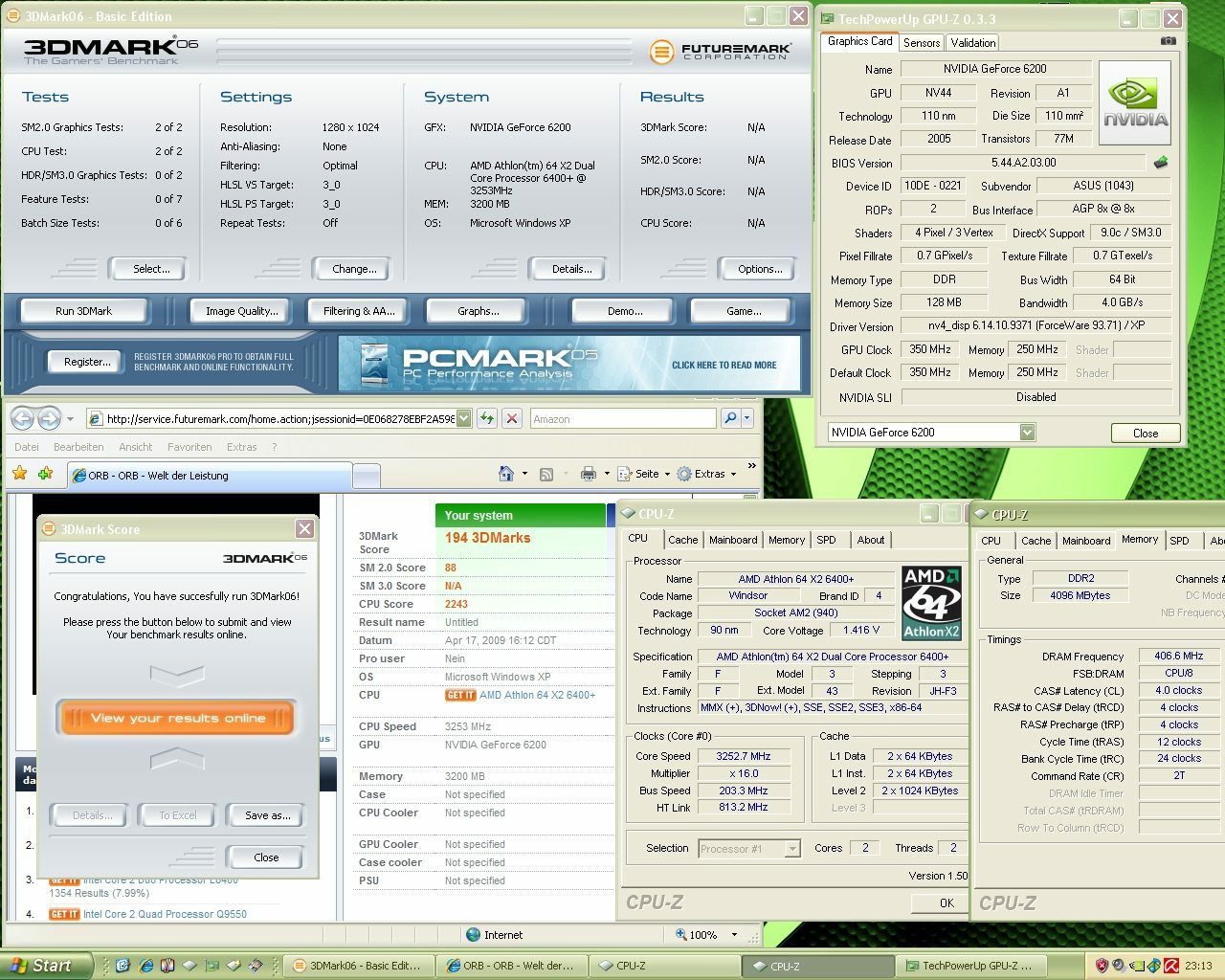Open the Mainboard tab in left CPU-Z window

[x=733, y=540]
